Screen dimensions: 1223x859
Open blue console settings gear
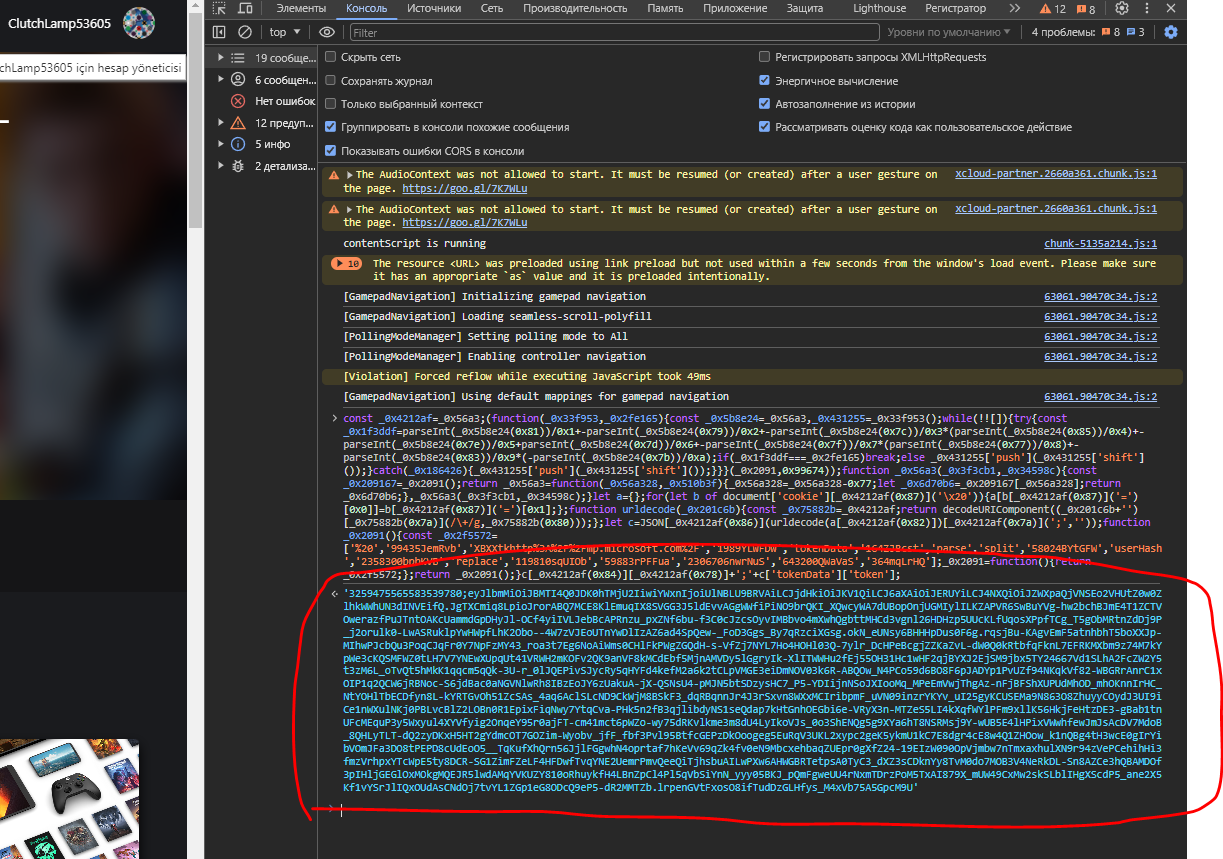[x=1171, y=32]
